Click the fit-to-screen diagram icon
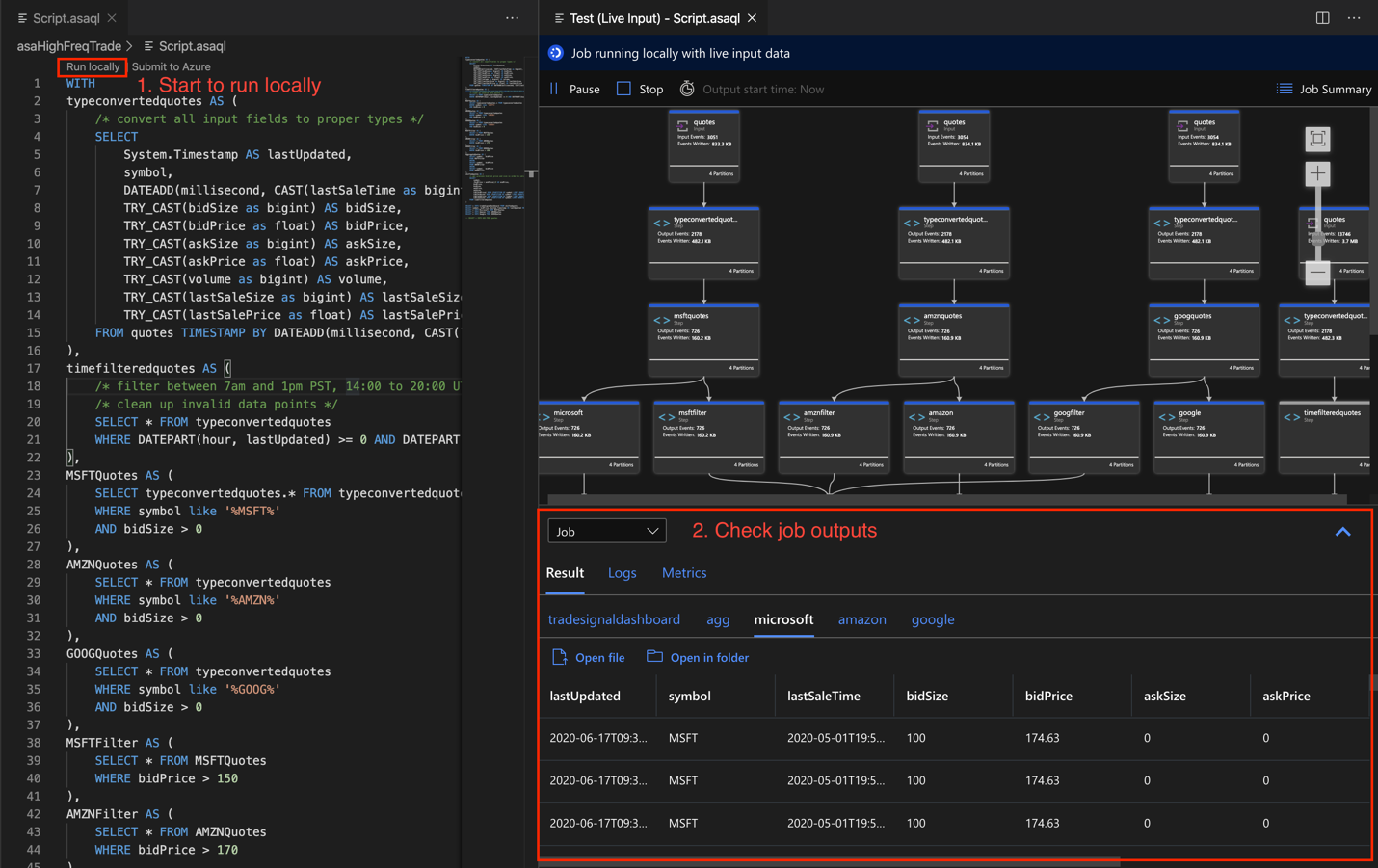This screenshot has height=868, width=1378. click(1317, 139)
